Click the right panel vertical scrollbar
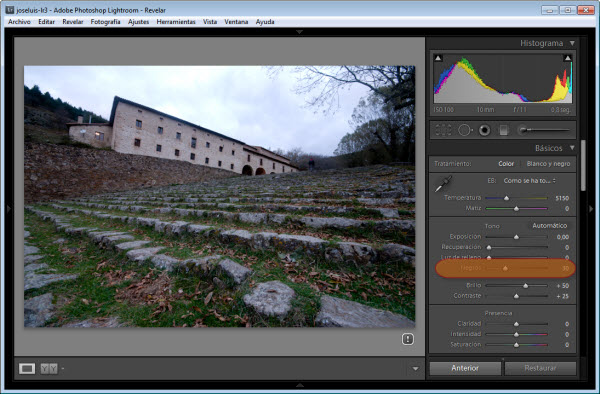600x394 pixels. (x=583, y=166)
